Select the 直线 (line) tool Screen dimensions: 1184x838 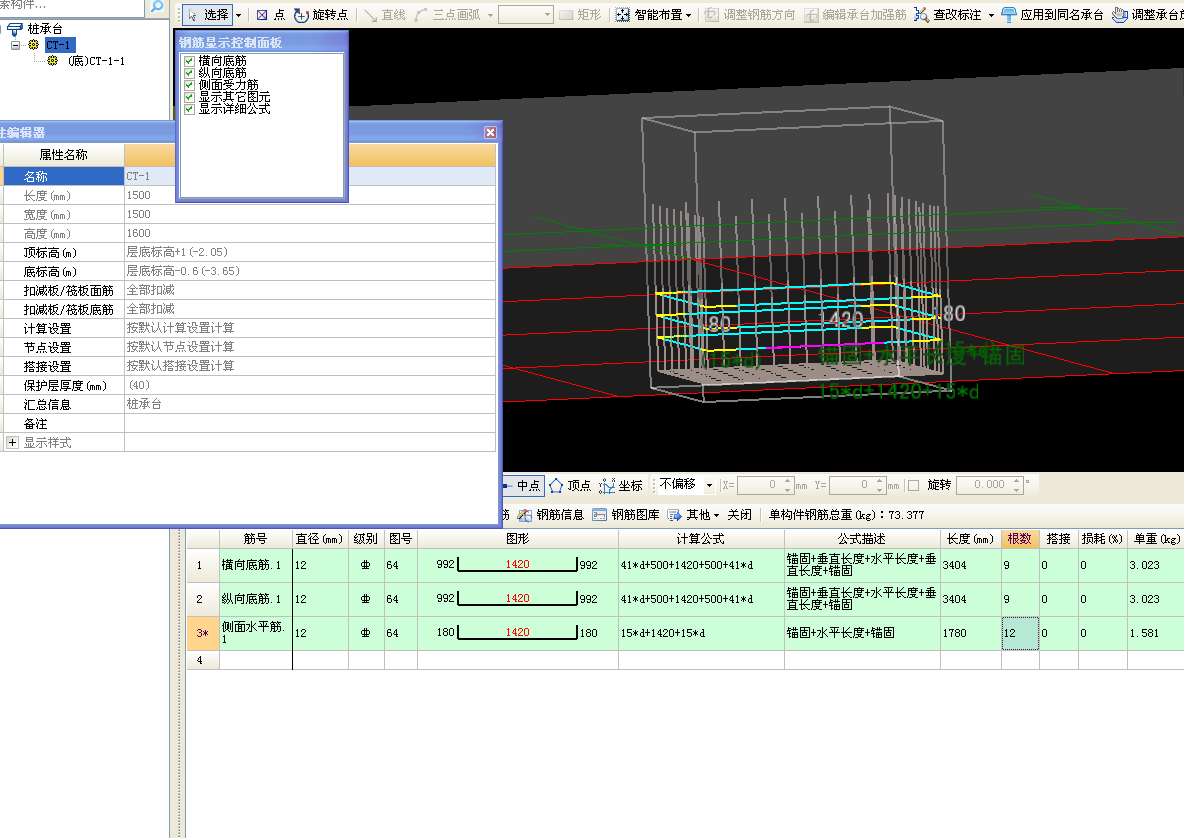pos(385,14)
